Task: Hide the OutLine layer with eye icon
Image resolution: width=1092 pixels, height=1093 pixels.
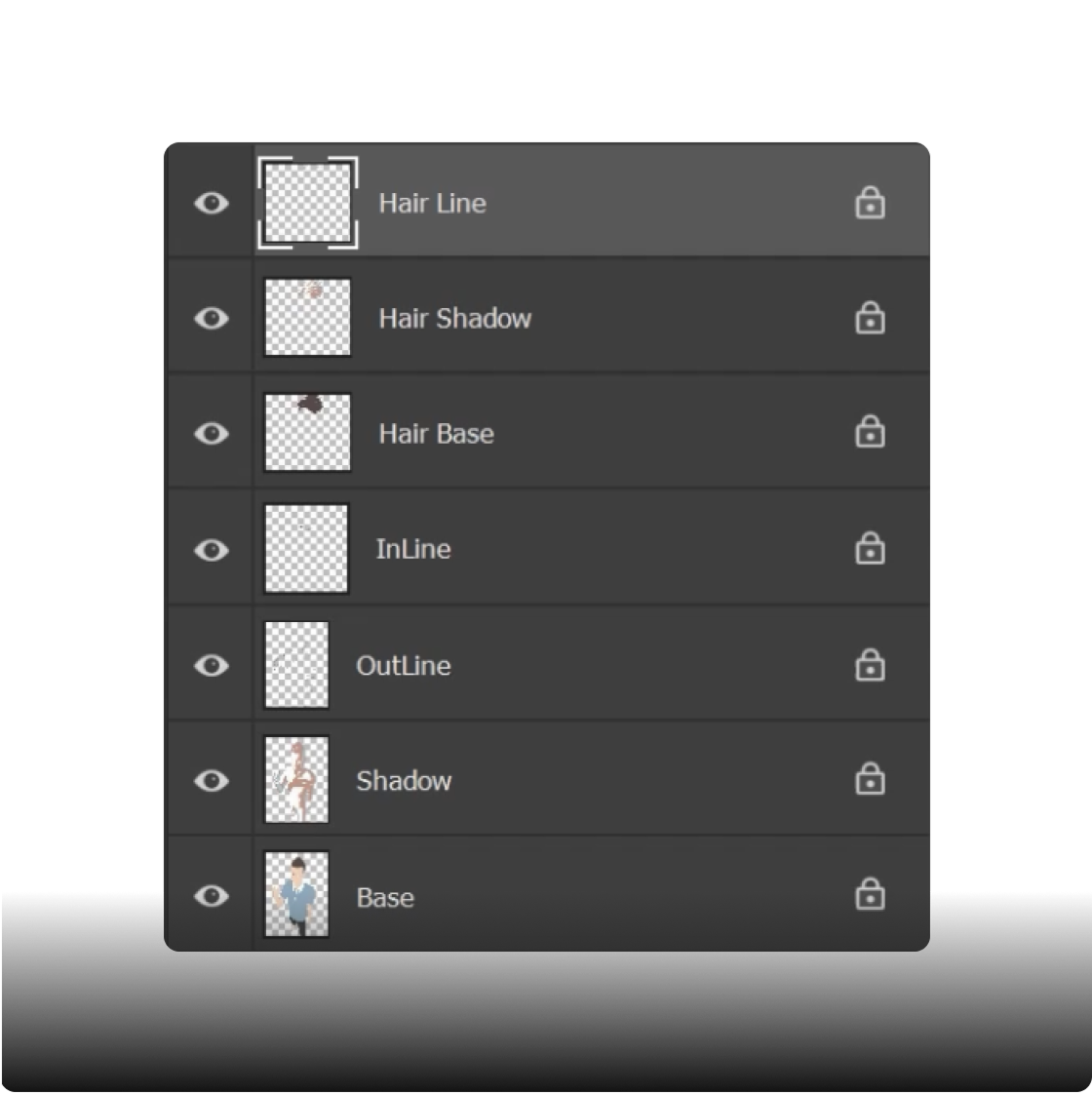Action: pyautogui.click(x=212, y=665)
